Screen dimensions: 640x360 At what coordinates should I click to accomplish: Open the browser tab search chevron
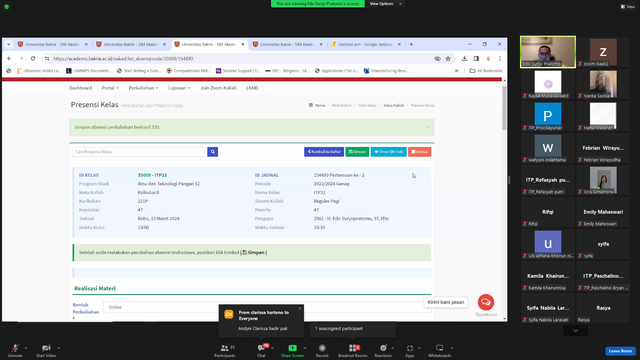point(9,44)
